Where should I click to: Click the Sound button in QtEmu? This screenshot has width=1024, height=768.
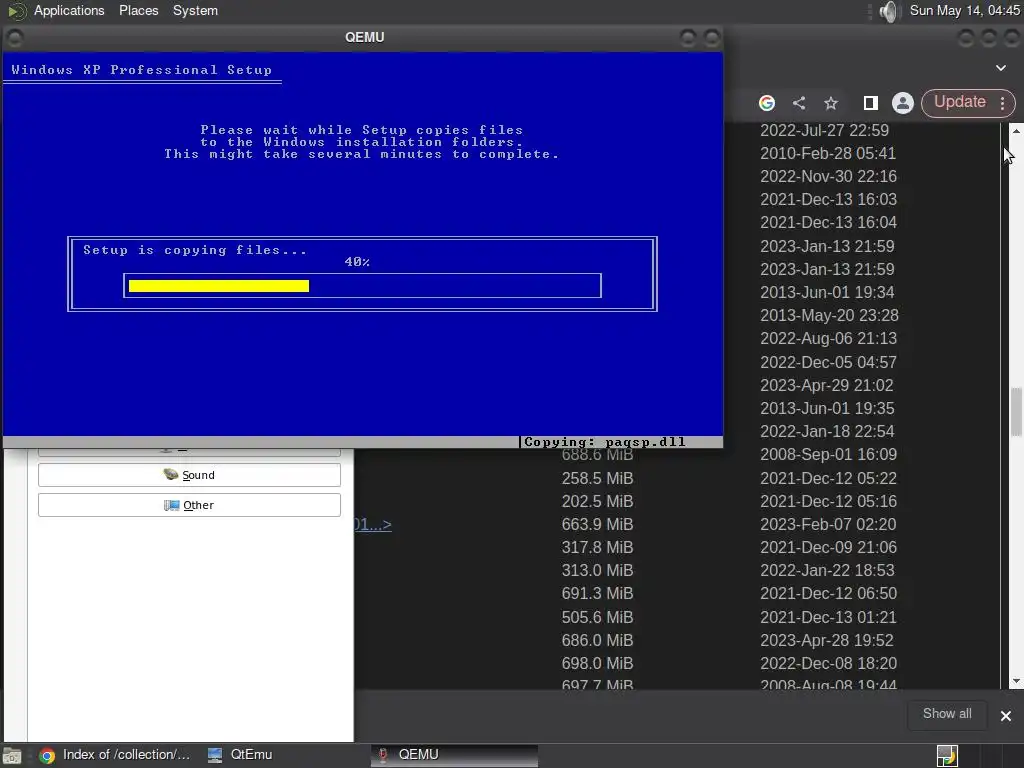click(189, 475)
